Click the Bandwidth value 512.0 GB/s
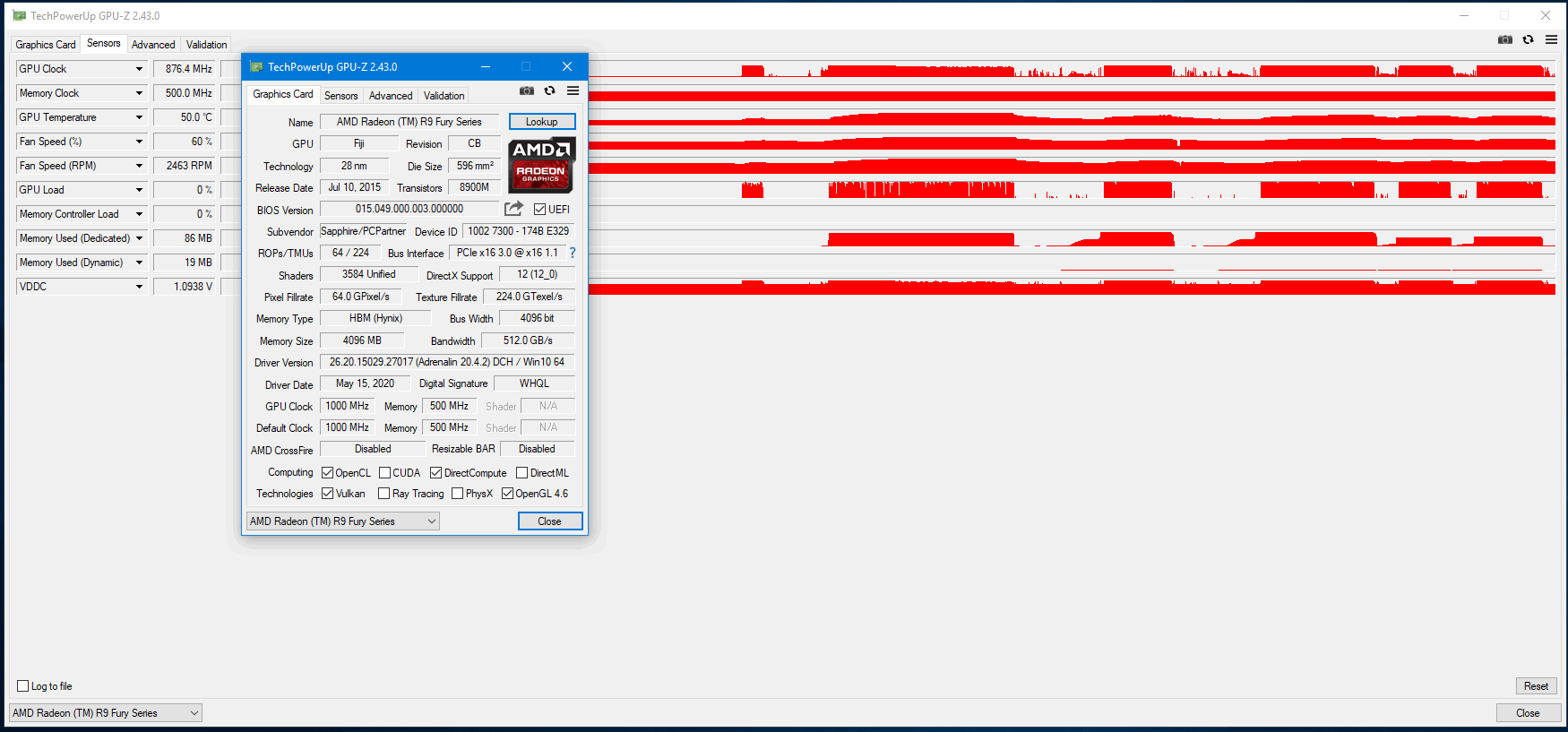 [528, 340]
